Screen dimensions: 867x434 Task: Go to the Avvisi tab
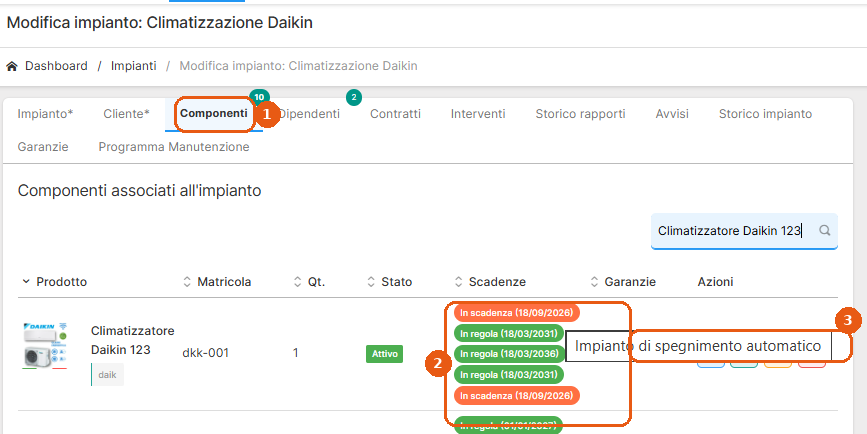[x=672, y=114]
